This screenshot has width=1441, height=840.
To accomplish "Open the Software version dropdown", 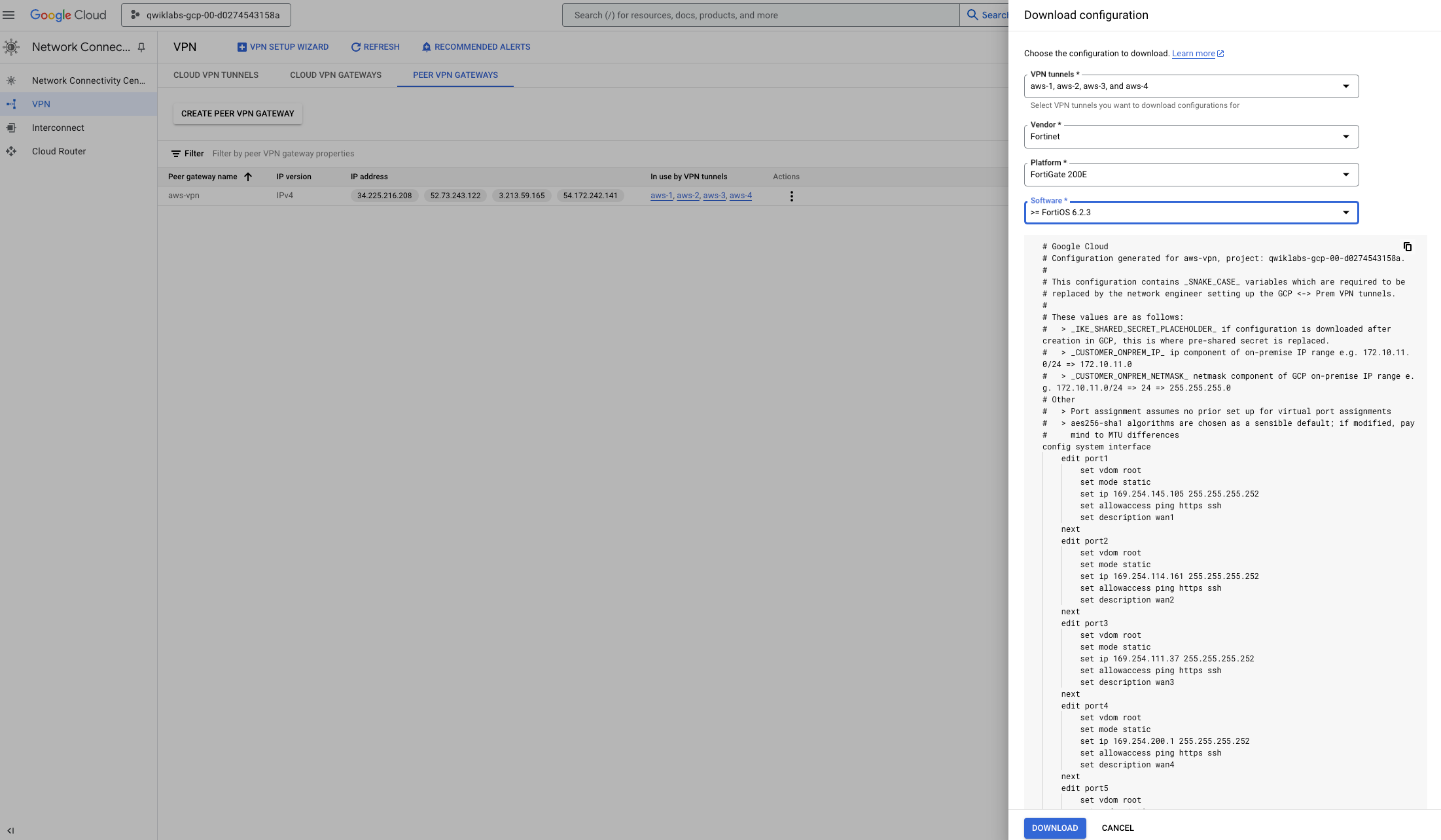I will click(x=1190, y=213).
